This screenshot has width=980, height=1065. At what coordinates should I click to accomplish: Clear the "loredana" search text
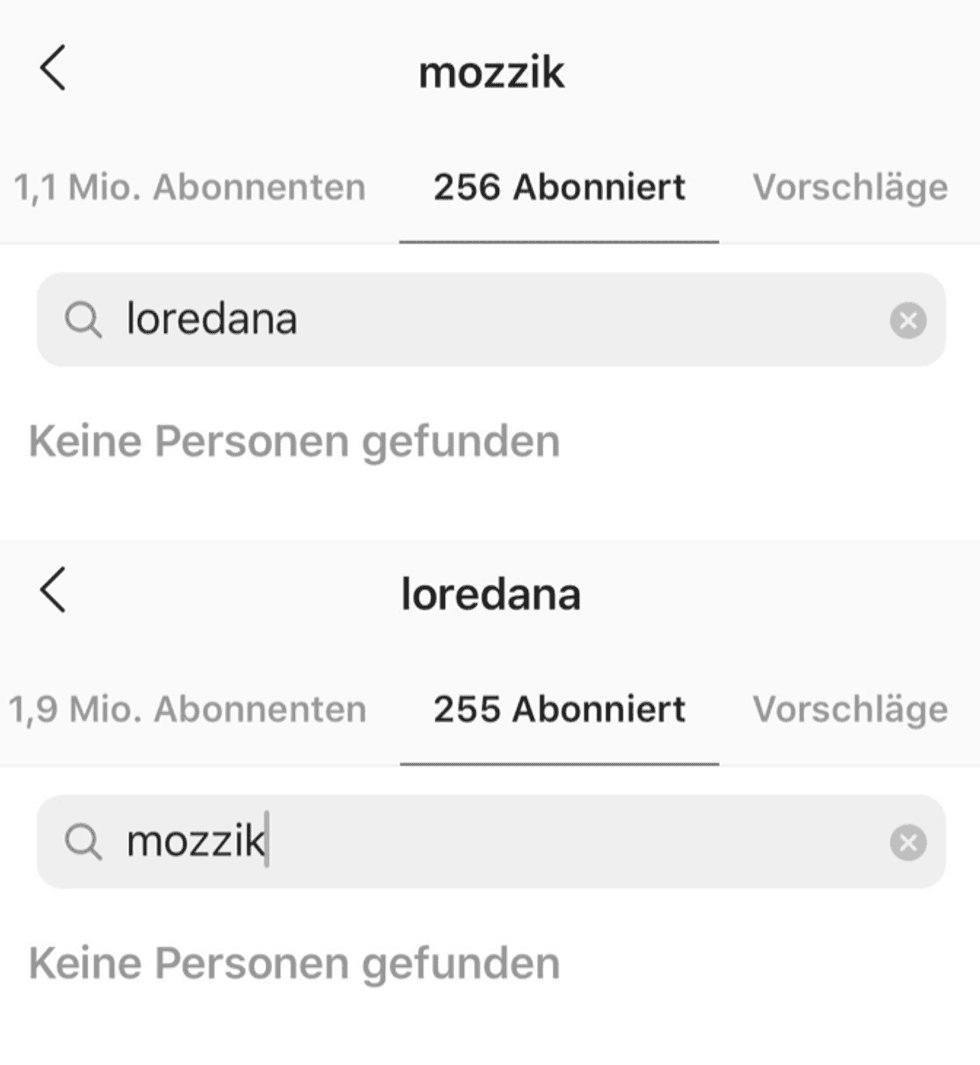click(x=907, y=321)
